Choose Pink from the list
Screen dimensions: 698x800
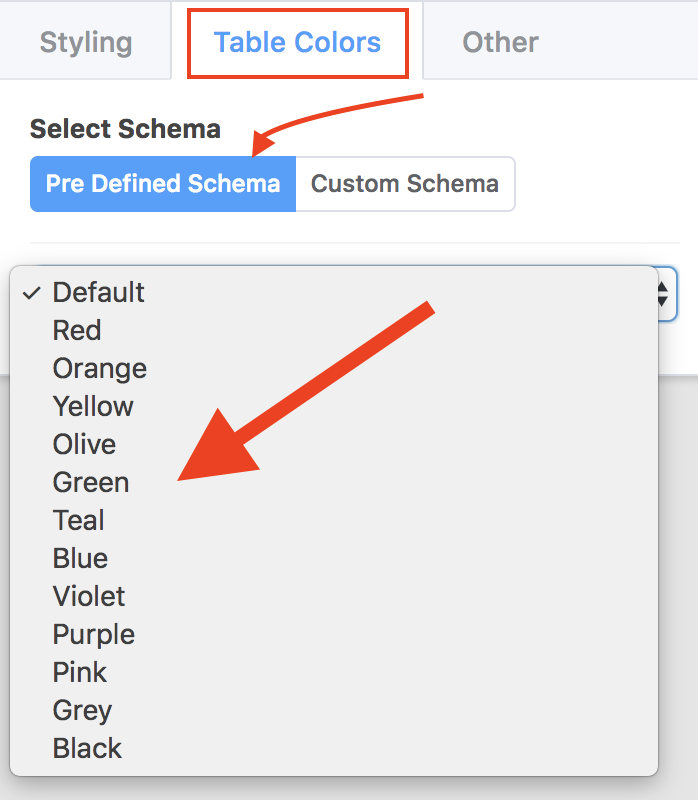[80, 672]
